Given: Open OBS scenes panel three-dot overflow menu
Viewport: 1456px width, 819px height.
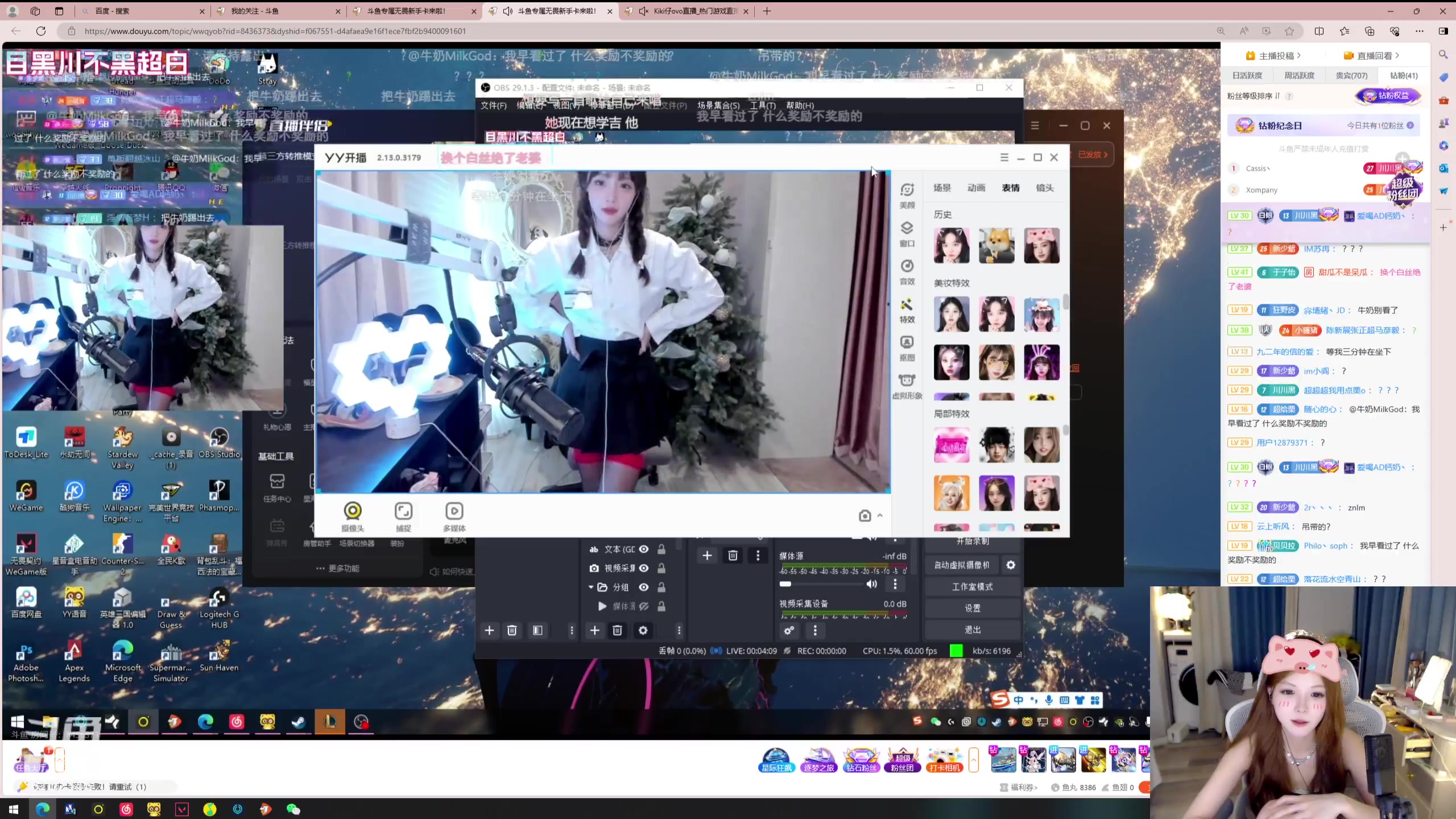Looking at the screenshot, I should [572, 630].
